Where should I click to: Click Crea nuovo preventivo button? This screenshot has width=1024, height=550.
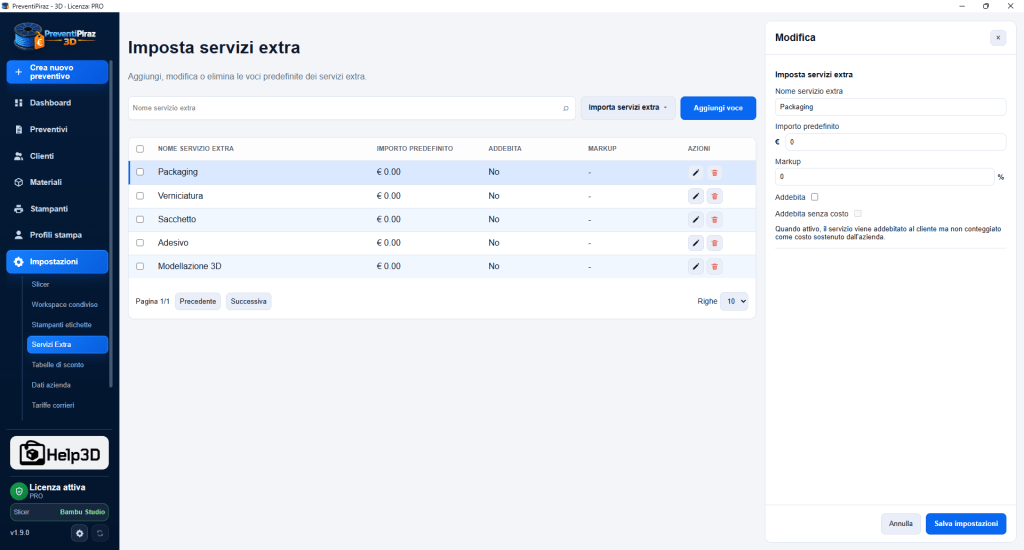click(x=57, y=72)
